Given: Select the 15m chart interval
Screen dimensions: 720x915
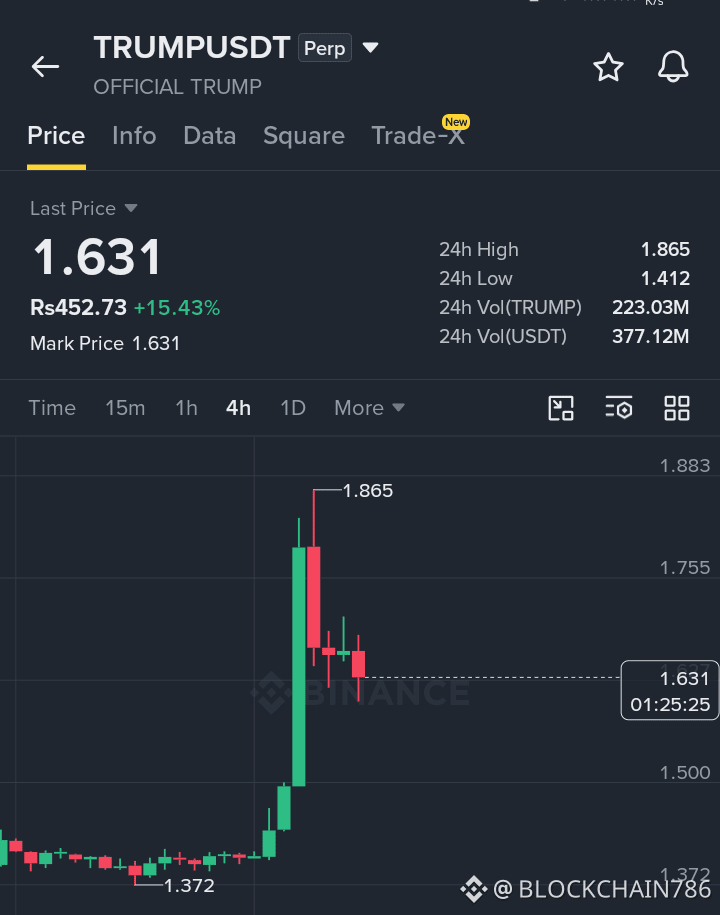Looking at the screenshot, I should (125, 408).
